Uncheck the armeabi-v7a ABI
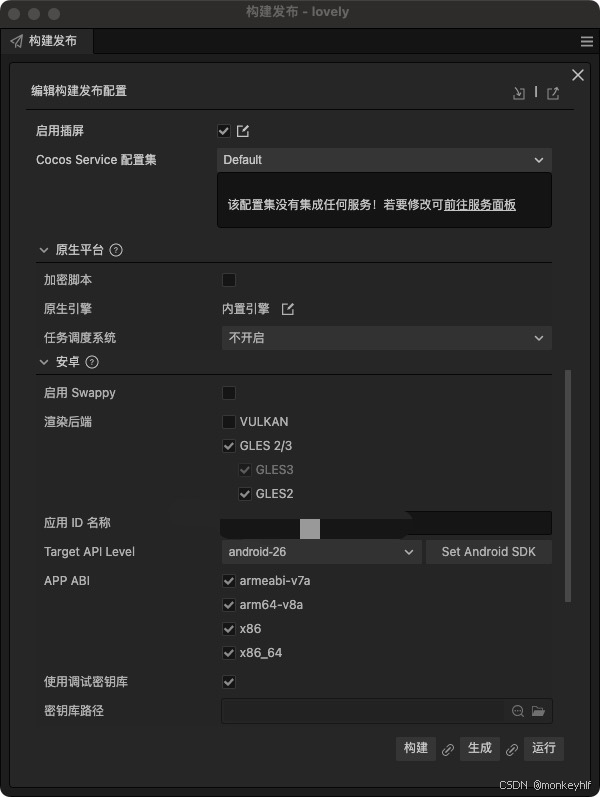Image resolution: width=600 pixels, height=797 pixels. pyautogui.click(x=229, y=580)
